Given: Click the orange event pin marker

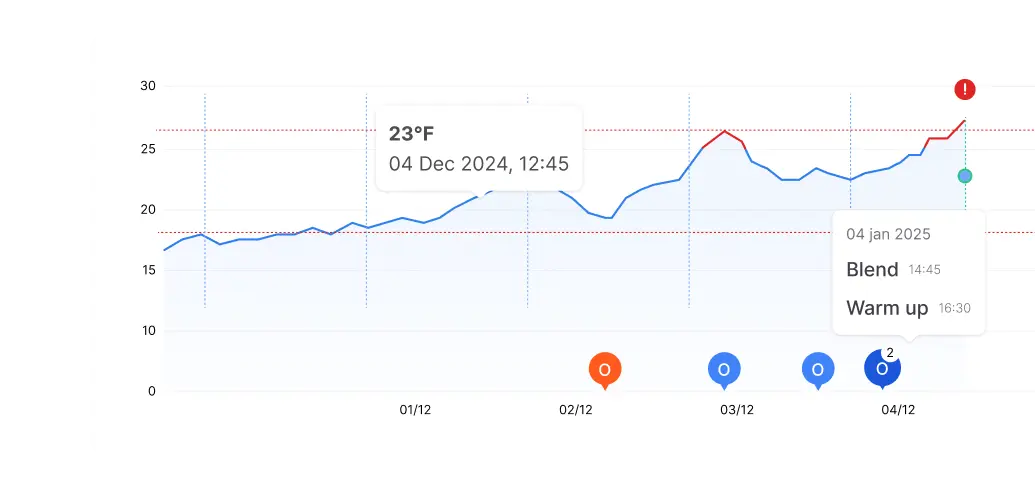Looking at the screenshot, I should 604,369.
